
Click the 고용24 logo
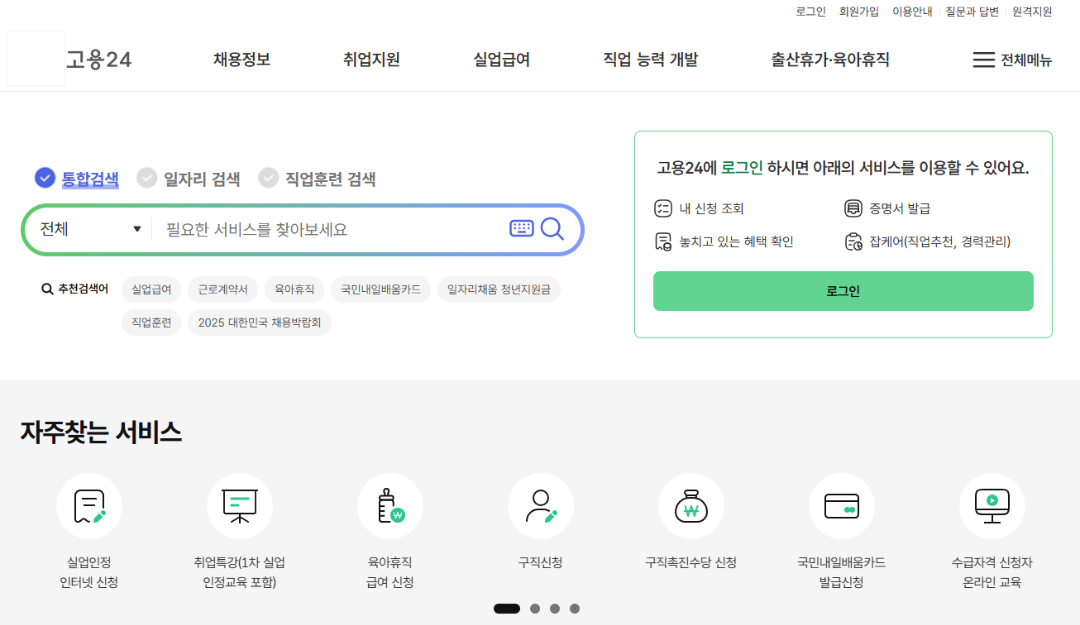[98, 60]
